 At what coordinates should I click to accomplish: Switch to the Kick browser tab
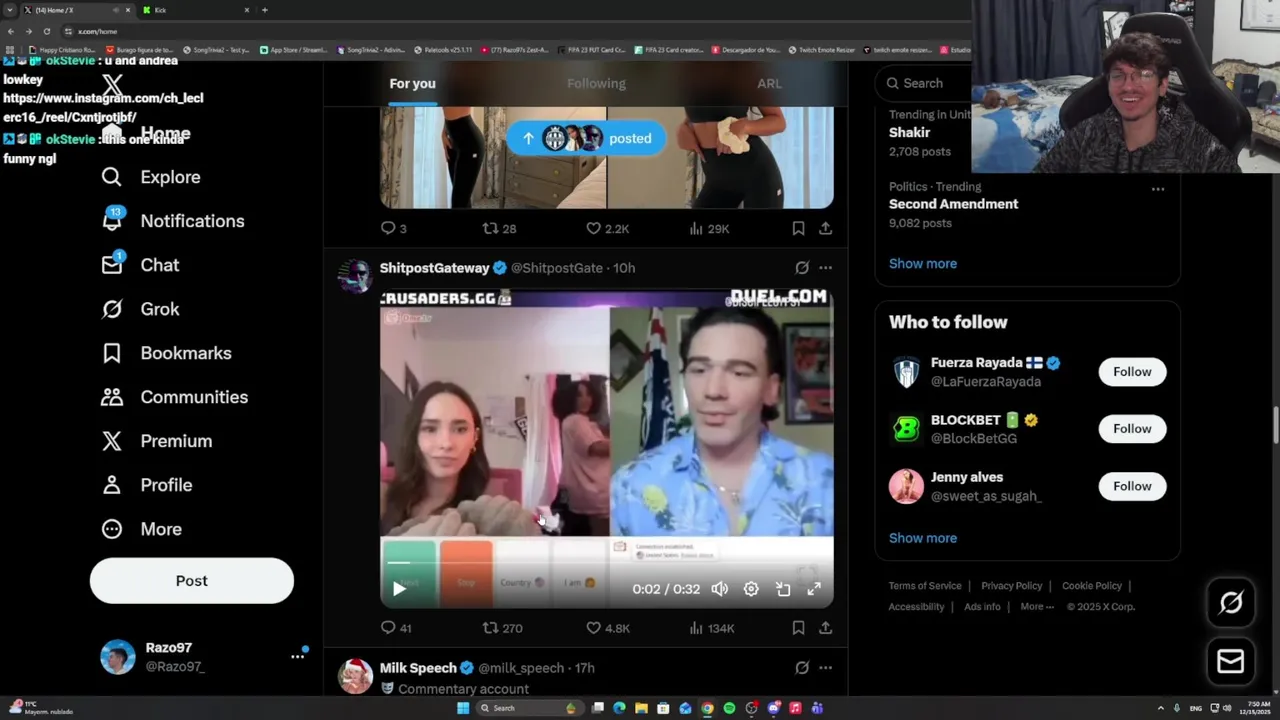pos(195,10)
